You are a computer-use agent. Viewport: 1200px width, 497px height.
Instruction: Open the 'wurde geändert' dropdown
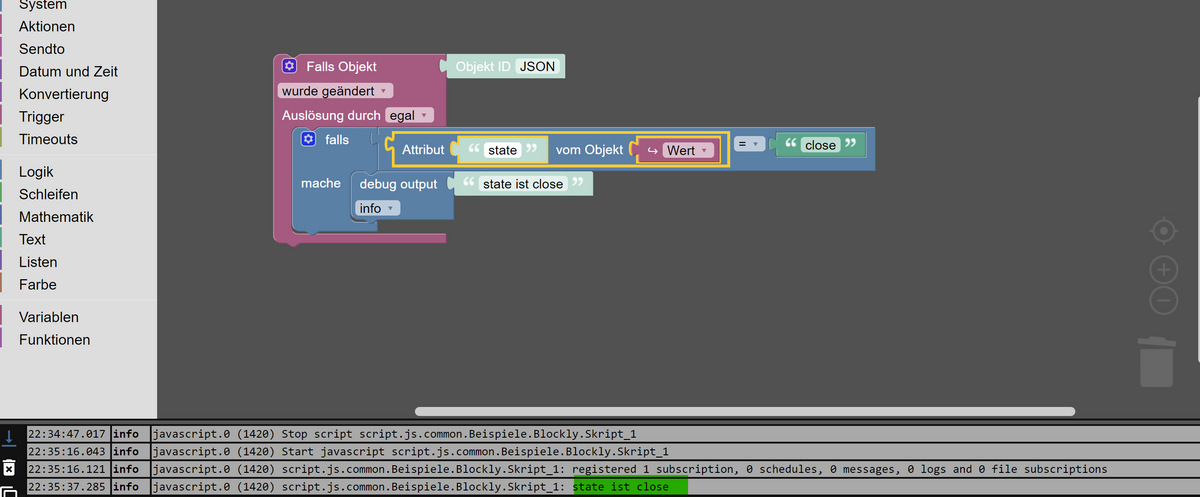coord(335,91)
